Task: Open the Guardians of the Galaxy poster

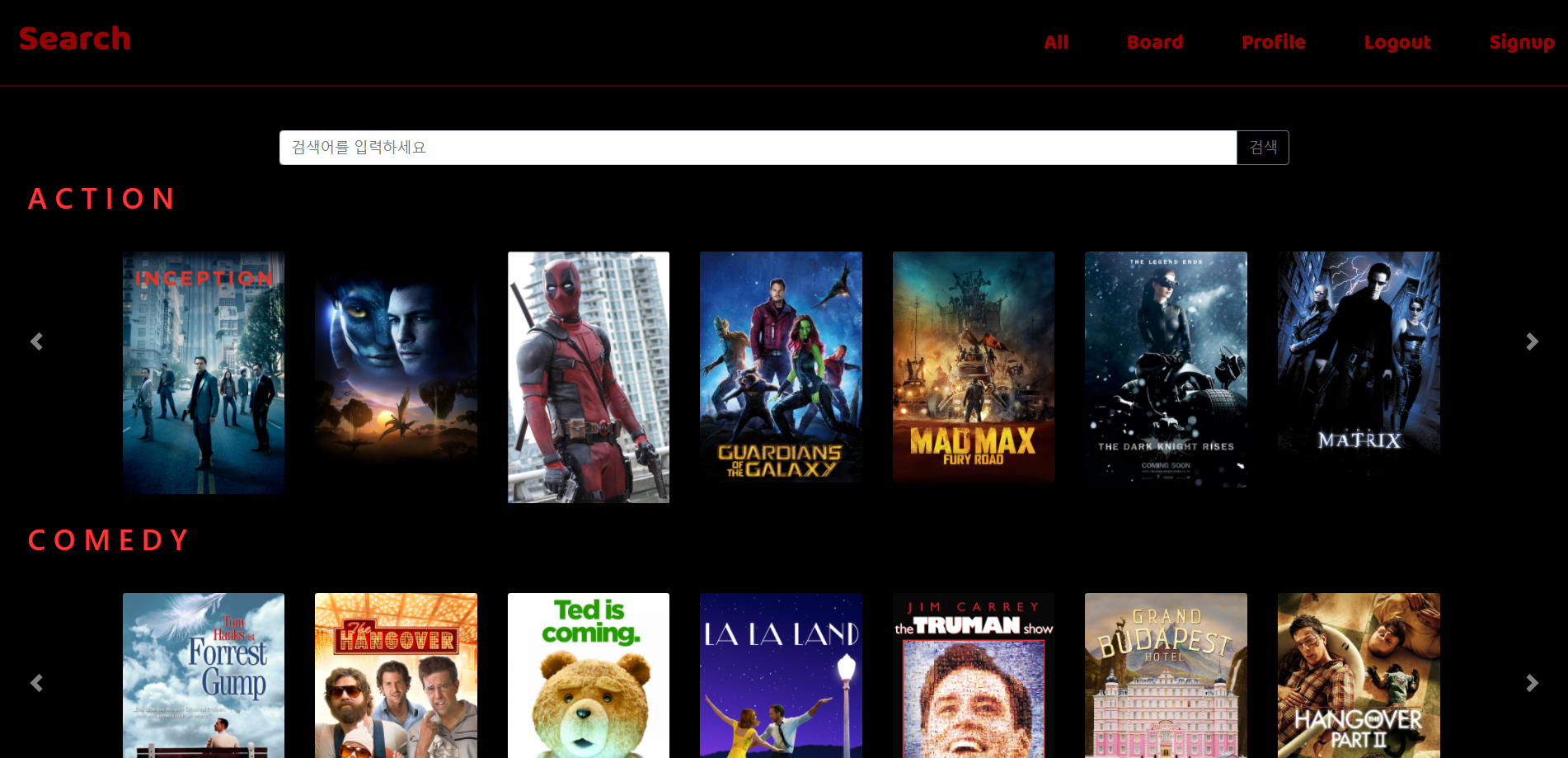Action: (x=781, y=366)
